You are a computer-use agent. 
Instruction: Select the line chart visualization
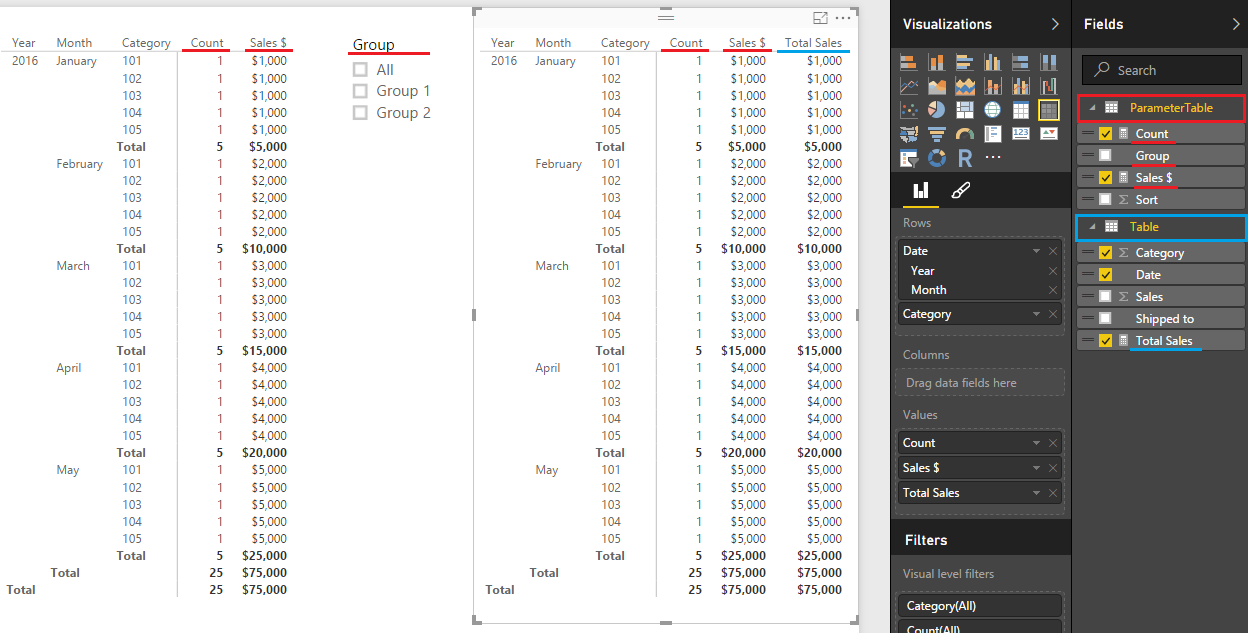(909, 86)
